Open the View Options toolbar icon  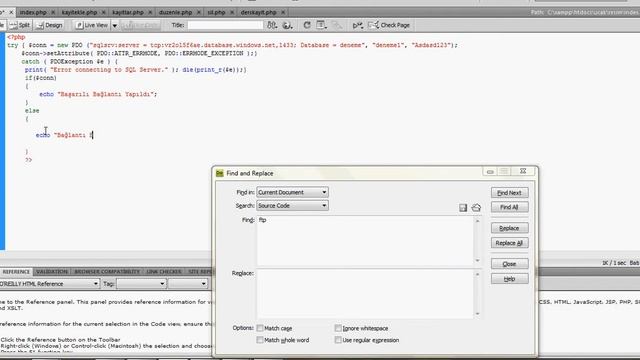point(322,25)
